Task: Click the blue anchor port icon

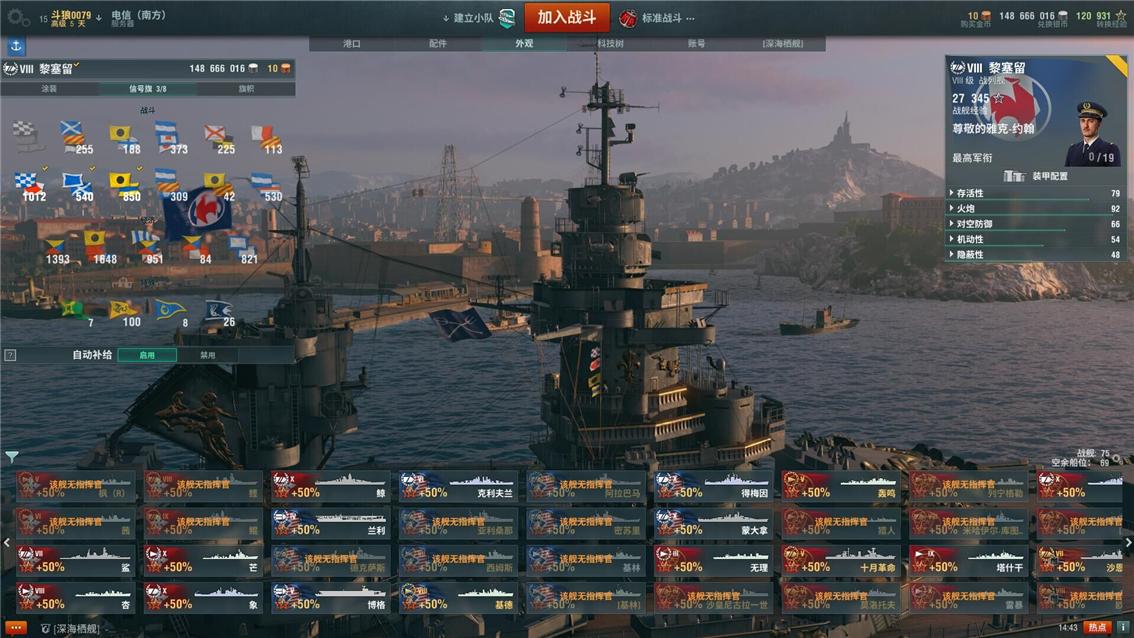Action: click(x=16, y=46)
